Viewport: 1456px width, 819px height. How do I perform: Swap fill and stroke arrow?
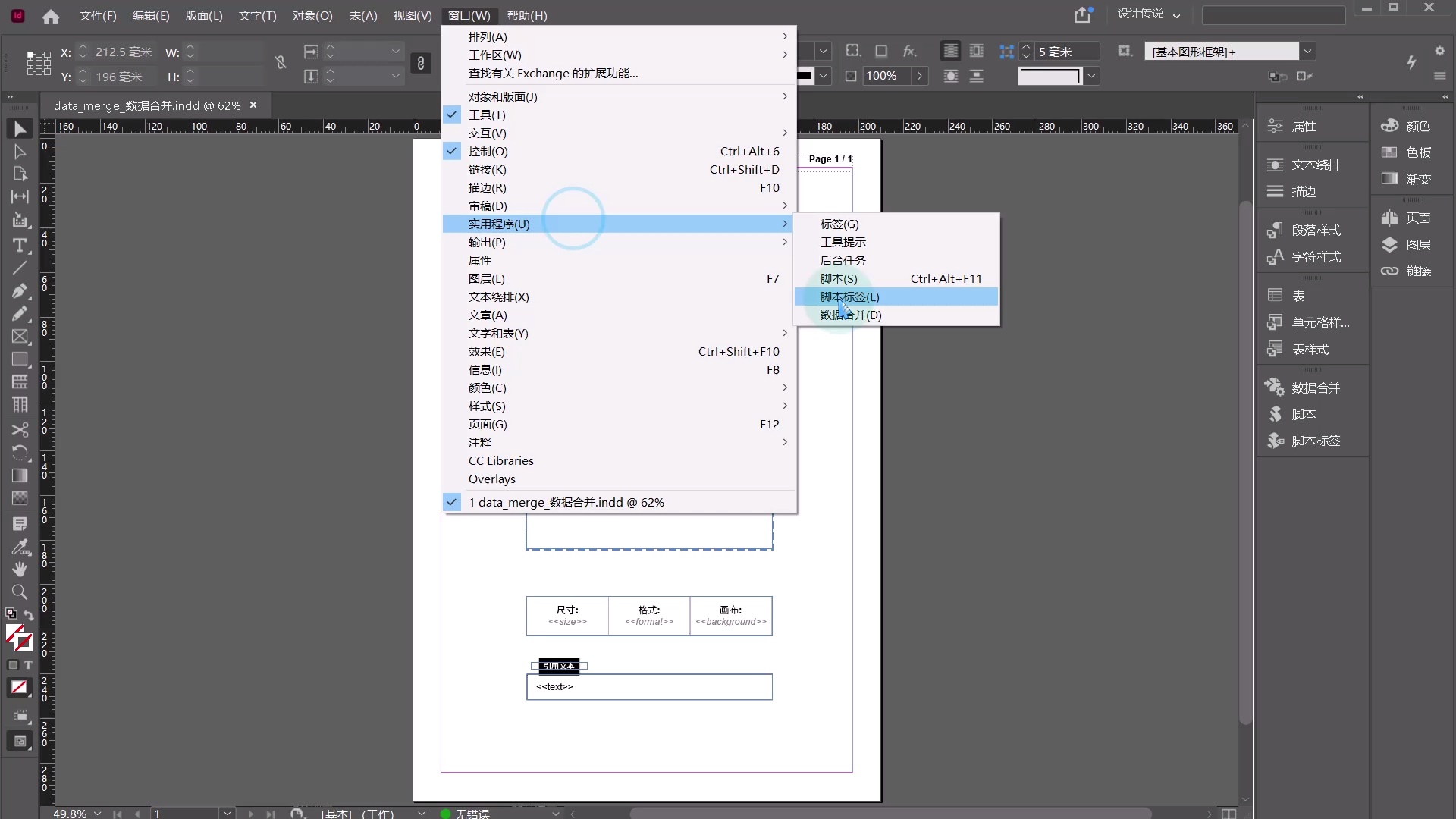click(28, 615)
